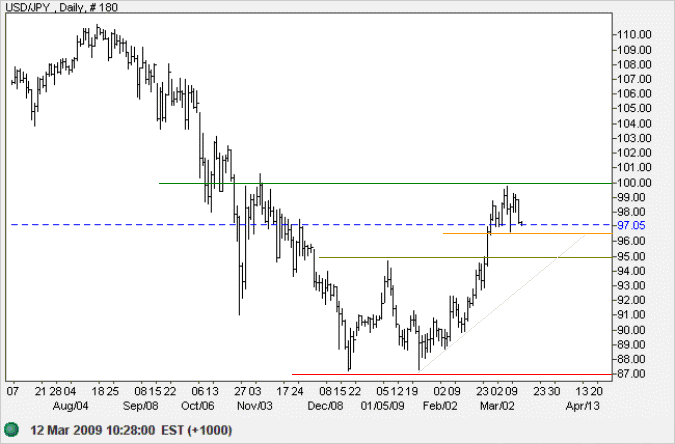Click the olive horizontal line at 95.00
The height and width of the screenshot is (444, 675).
tap(465, 258)
